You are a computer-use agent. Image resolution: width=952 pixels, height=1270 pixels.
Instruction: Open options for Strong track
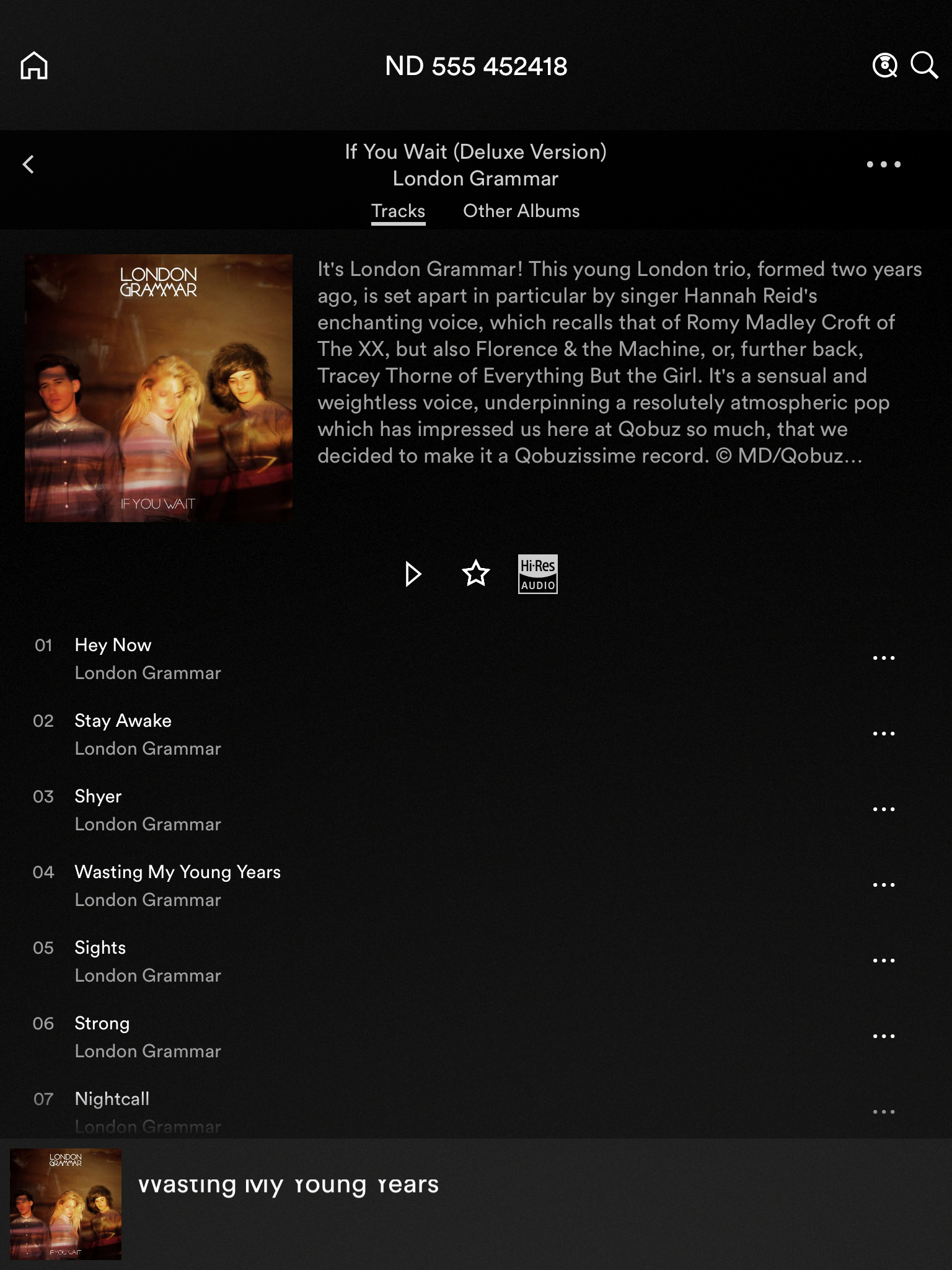tap(884, 1036)
